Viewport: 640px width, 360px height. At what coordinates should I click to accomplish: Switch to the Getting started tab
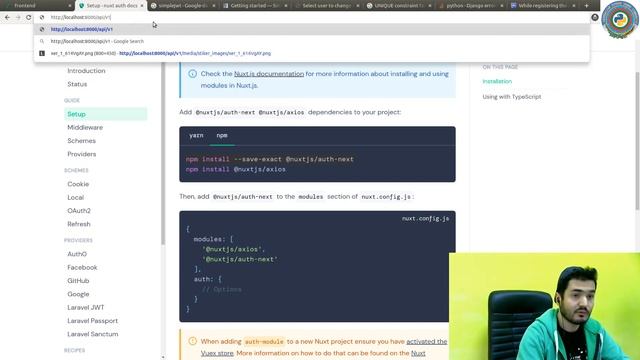[254, 6]
